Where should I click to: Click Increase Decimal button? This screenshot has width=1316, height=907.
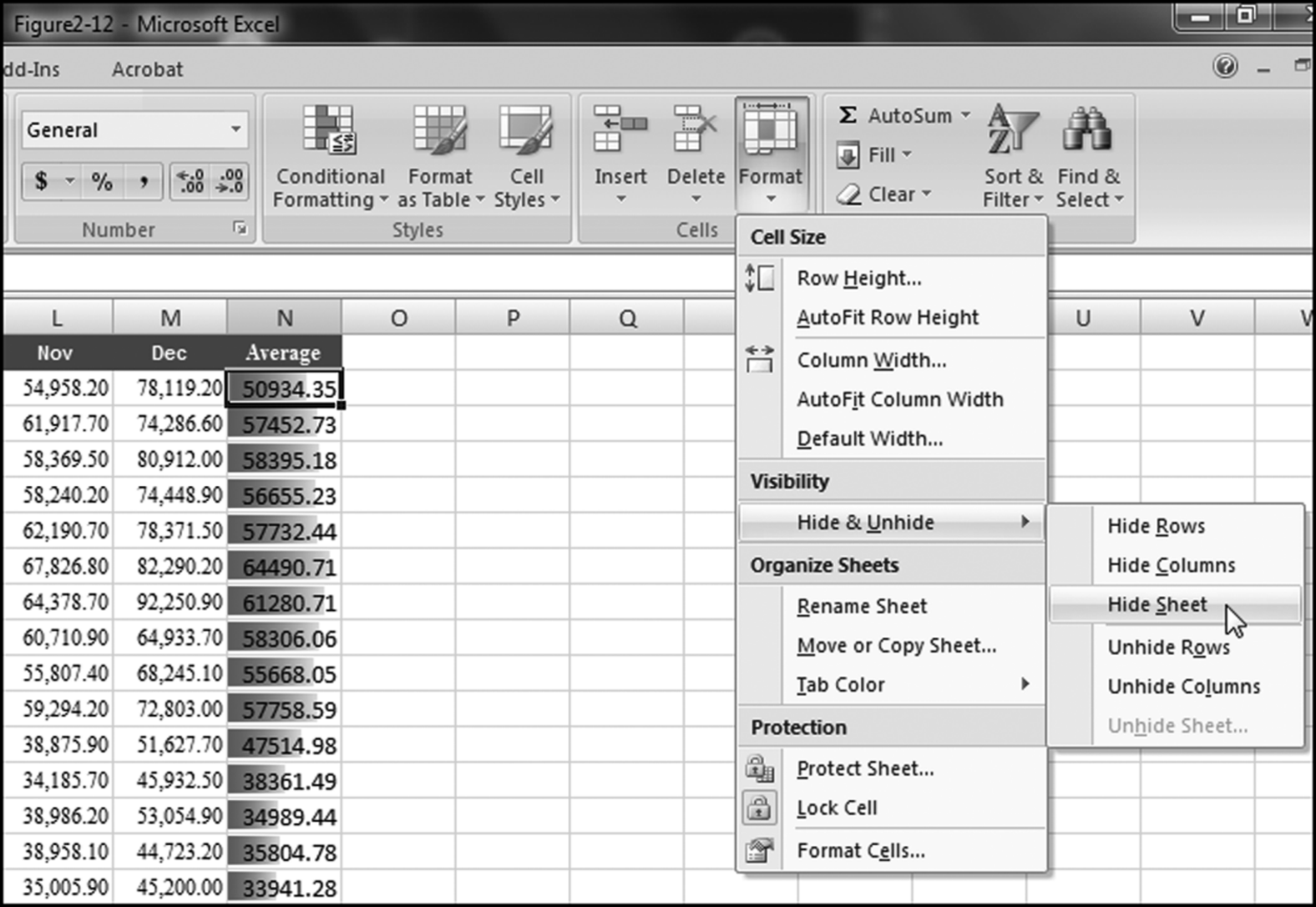pos(190,180)
